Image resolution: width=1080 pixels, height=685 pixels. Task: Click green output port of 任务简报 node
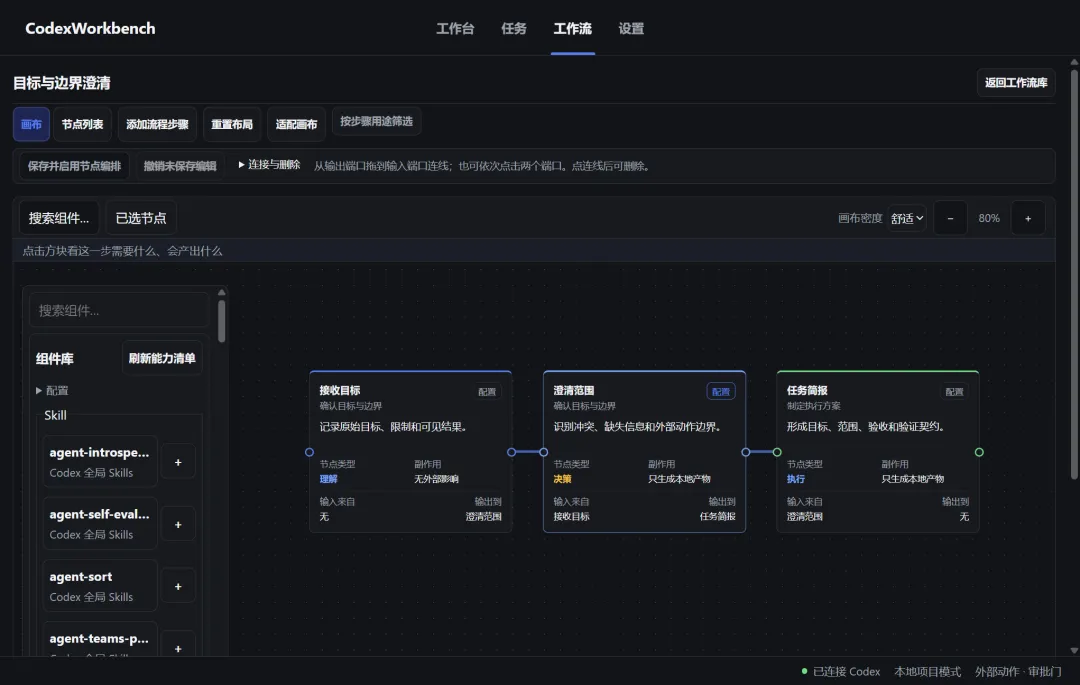(979, 452)
